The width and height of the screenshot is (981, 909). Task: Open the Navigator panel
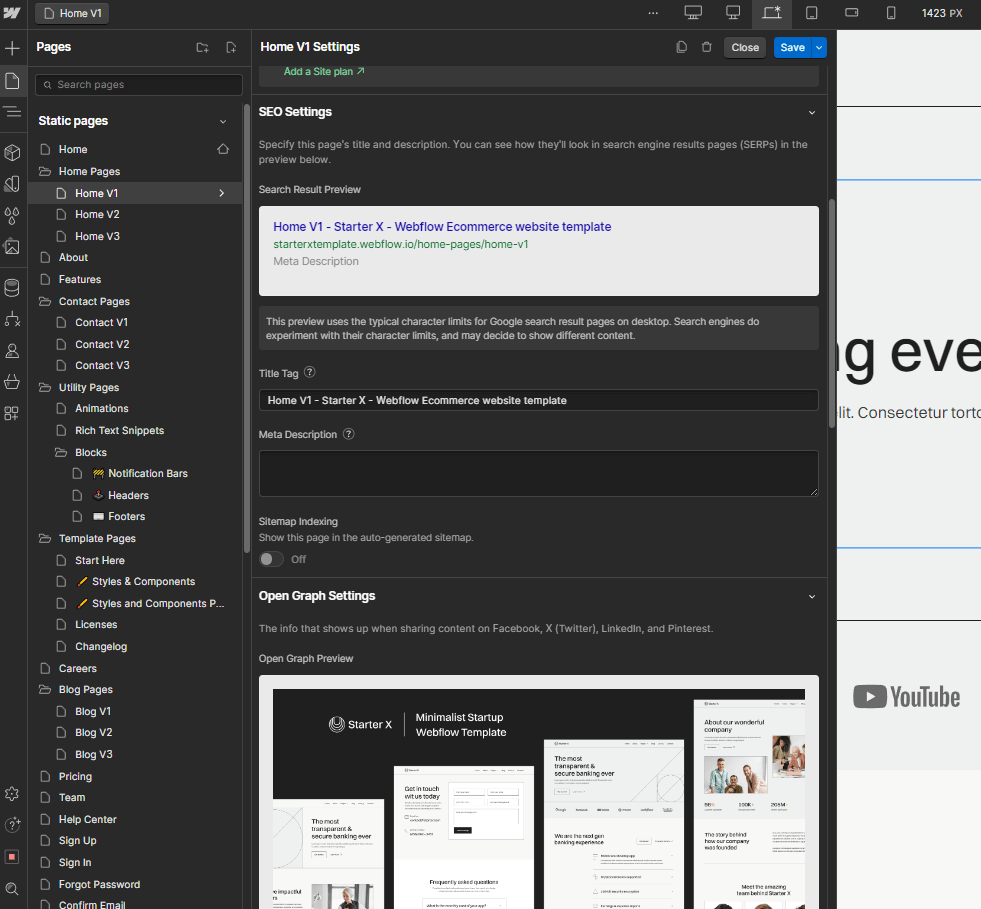point(12,112)
